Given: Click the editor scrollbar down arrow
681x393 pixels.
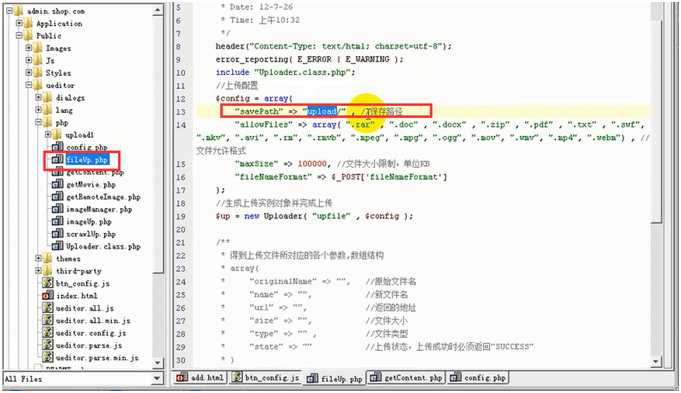Looking at the screenshot, I should coord(656,361).
